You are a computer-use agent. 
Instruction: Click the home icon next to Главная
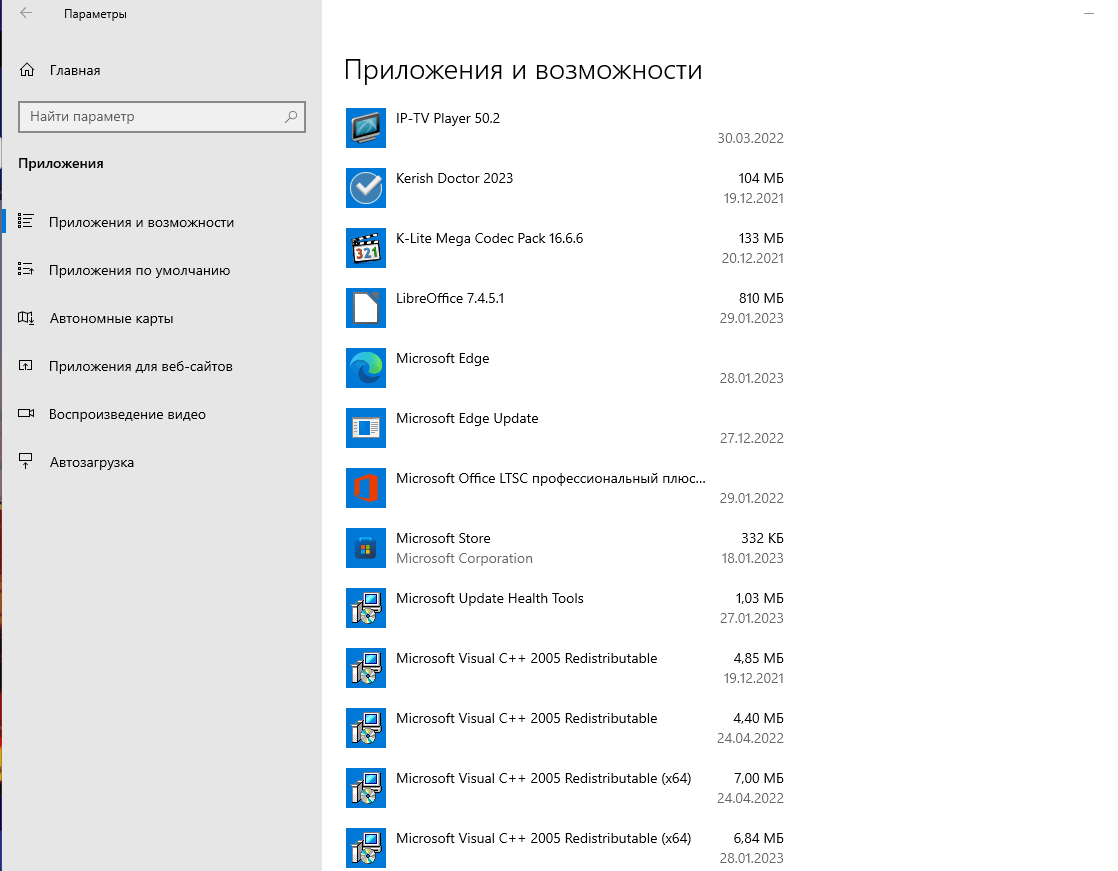click(27, 70)
